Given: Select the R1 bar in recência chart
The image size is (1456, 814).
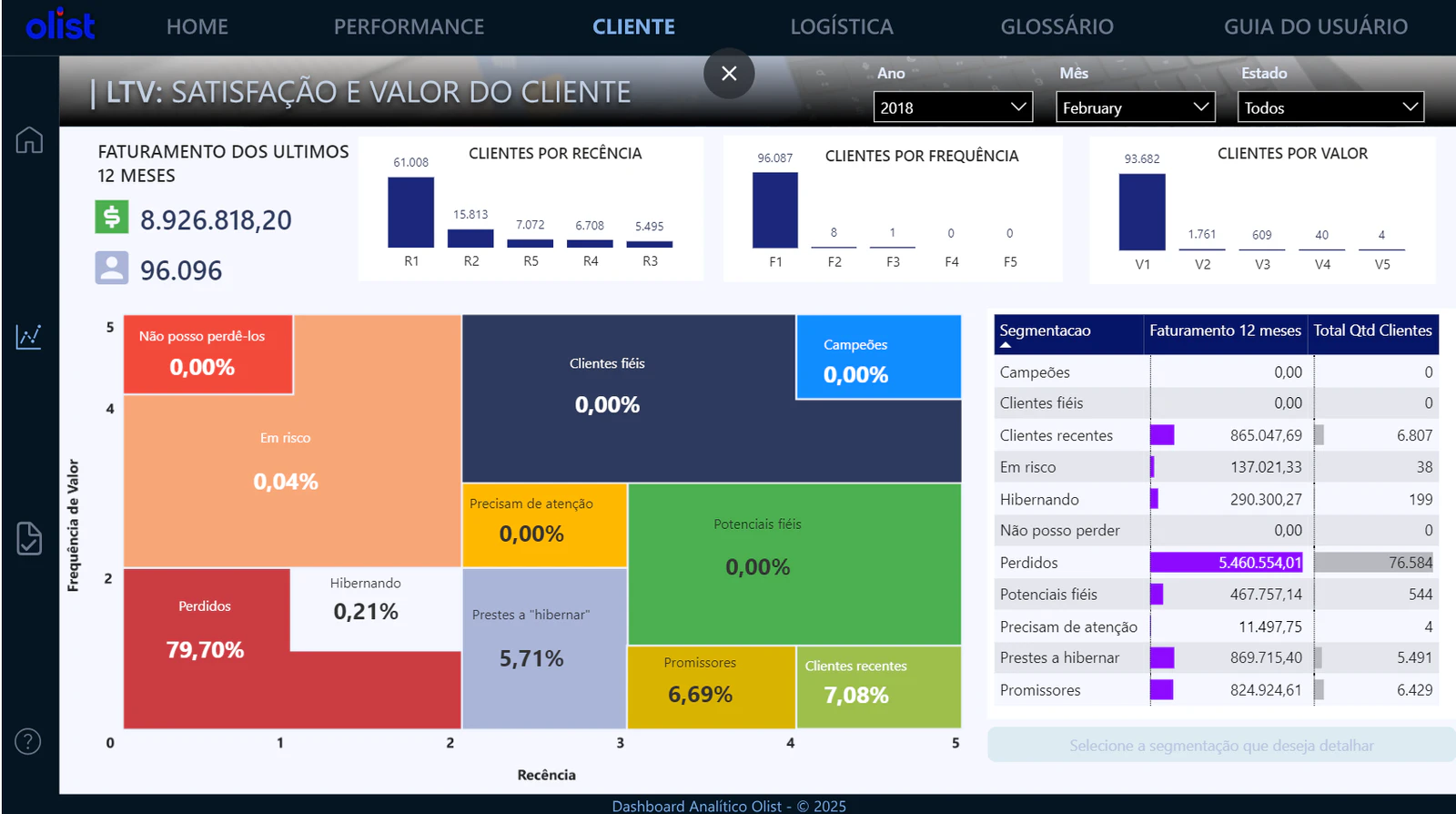Looking at the screenshot, I should [x=411, y=212].
